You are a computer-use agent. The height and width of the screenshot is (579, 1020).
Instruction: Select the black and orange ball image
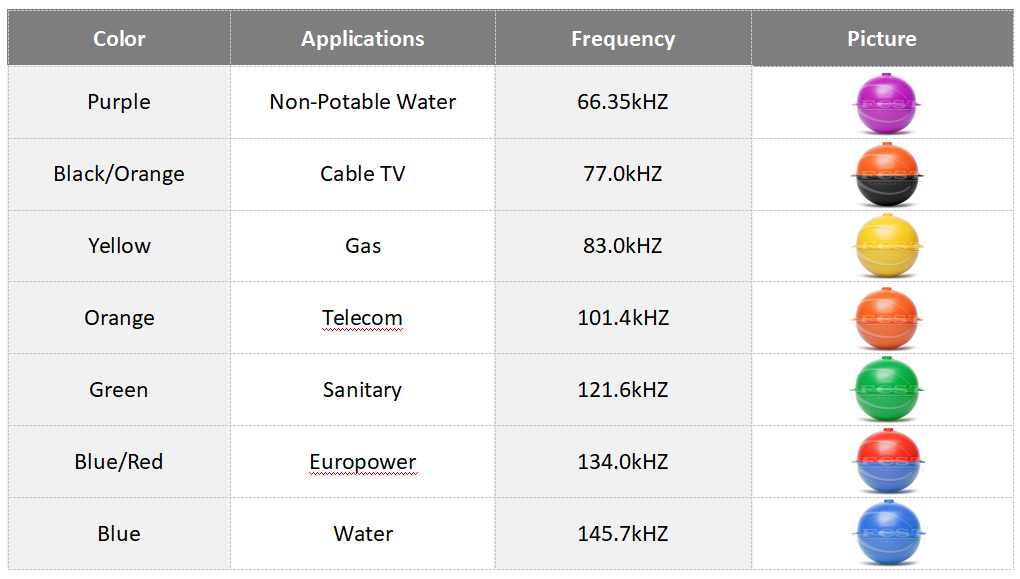coord(888,175)
